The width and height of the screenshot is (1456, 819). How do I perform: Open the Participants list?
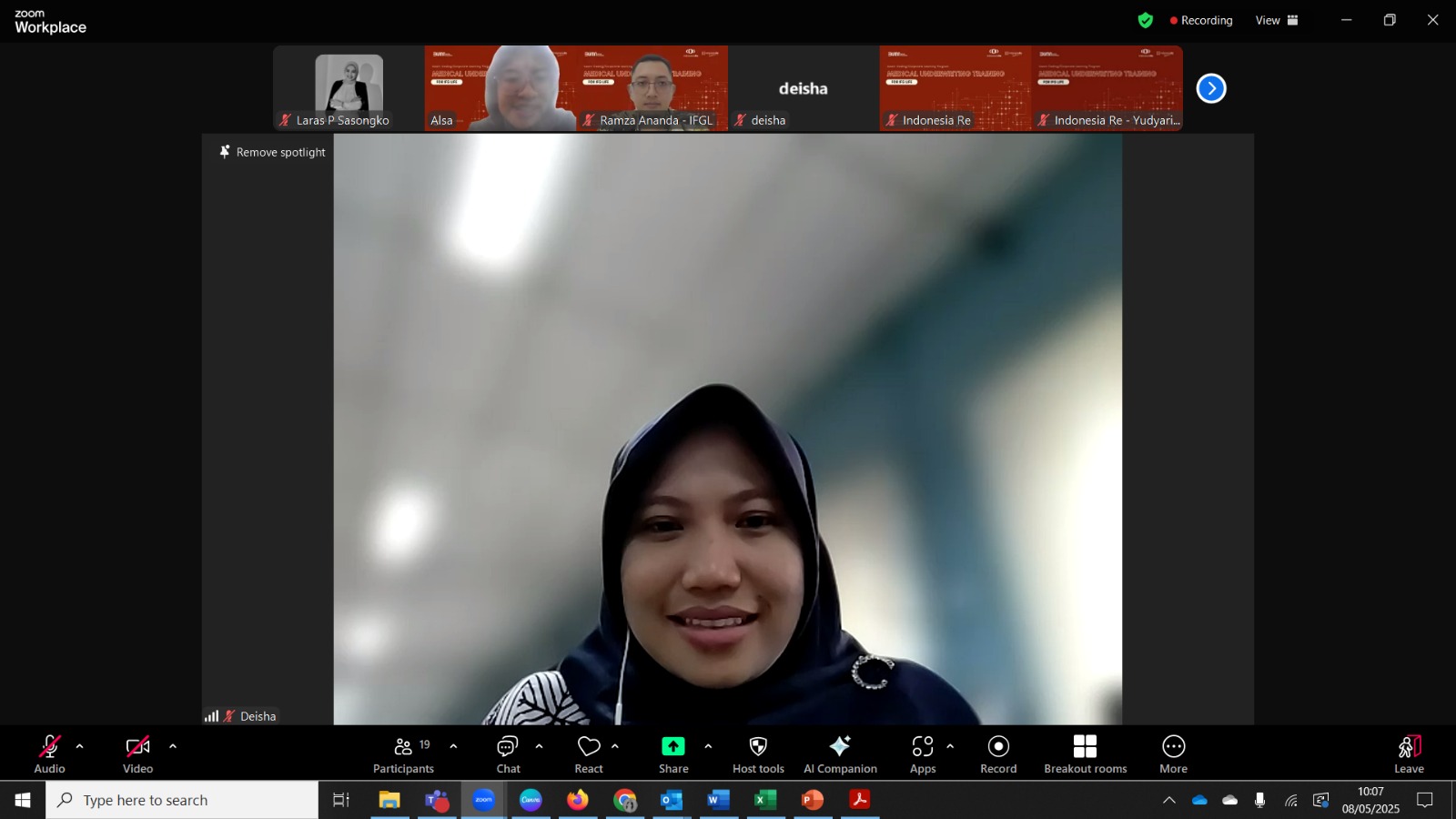click(403, 754)
